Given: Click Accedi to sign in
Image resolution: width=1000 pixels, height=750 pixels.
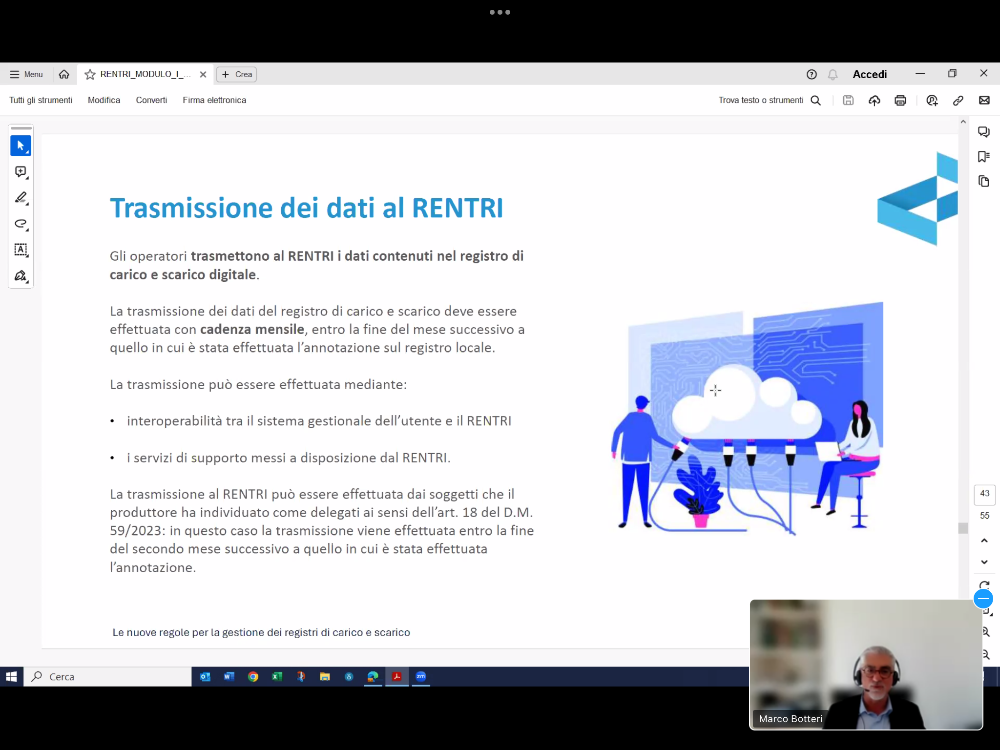Looking at the screenshot, I should coord(869,73).
